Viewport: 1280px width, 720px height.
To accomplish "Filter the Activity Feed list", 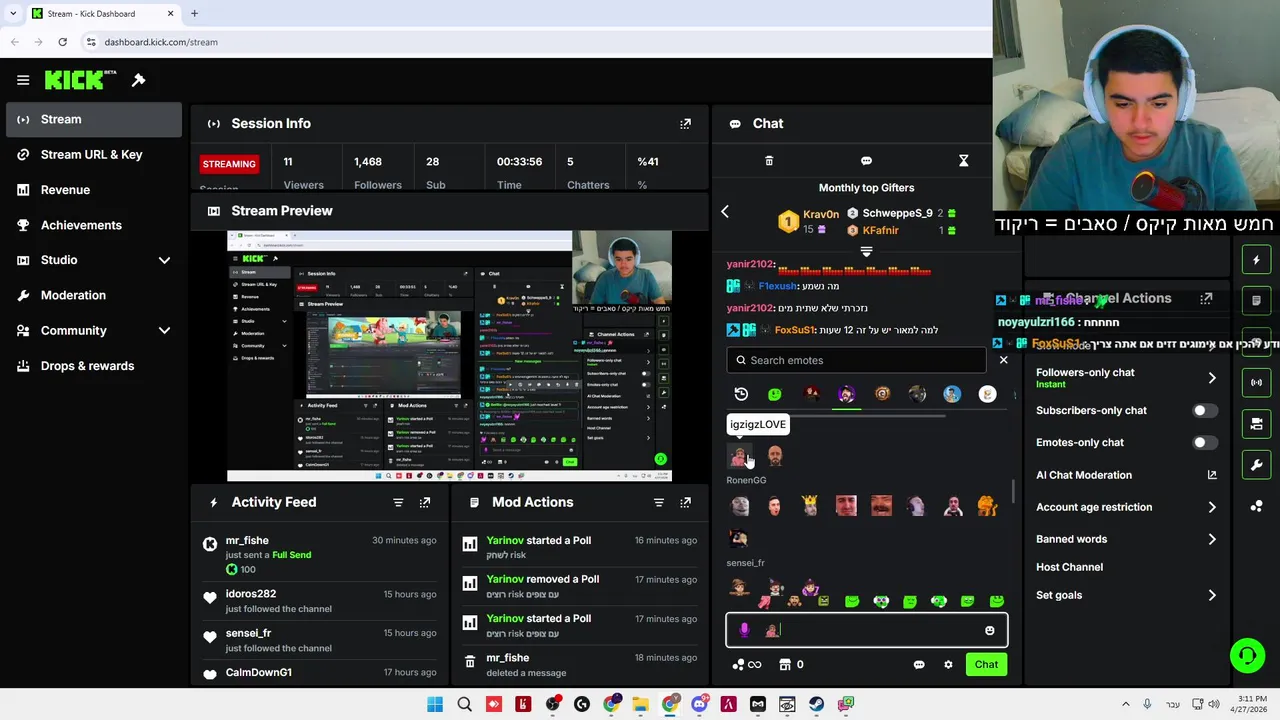I will tap(398, 502).
